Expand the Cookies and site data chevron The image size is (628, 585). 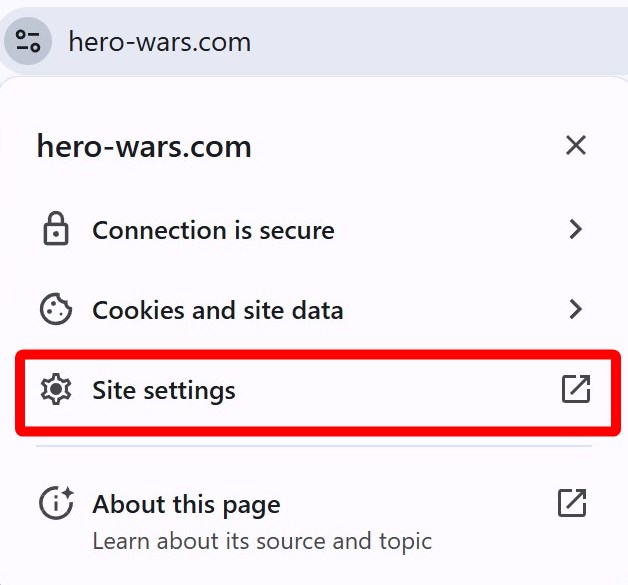coord(575,310)
